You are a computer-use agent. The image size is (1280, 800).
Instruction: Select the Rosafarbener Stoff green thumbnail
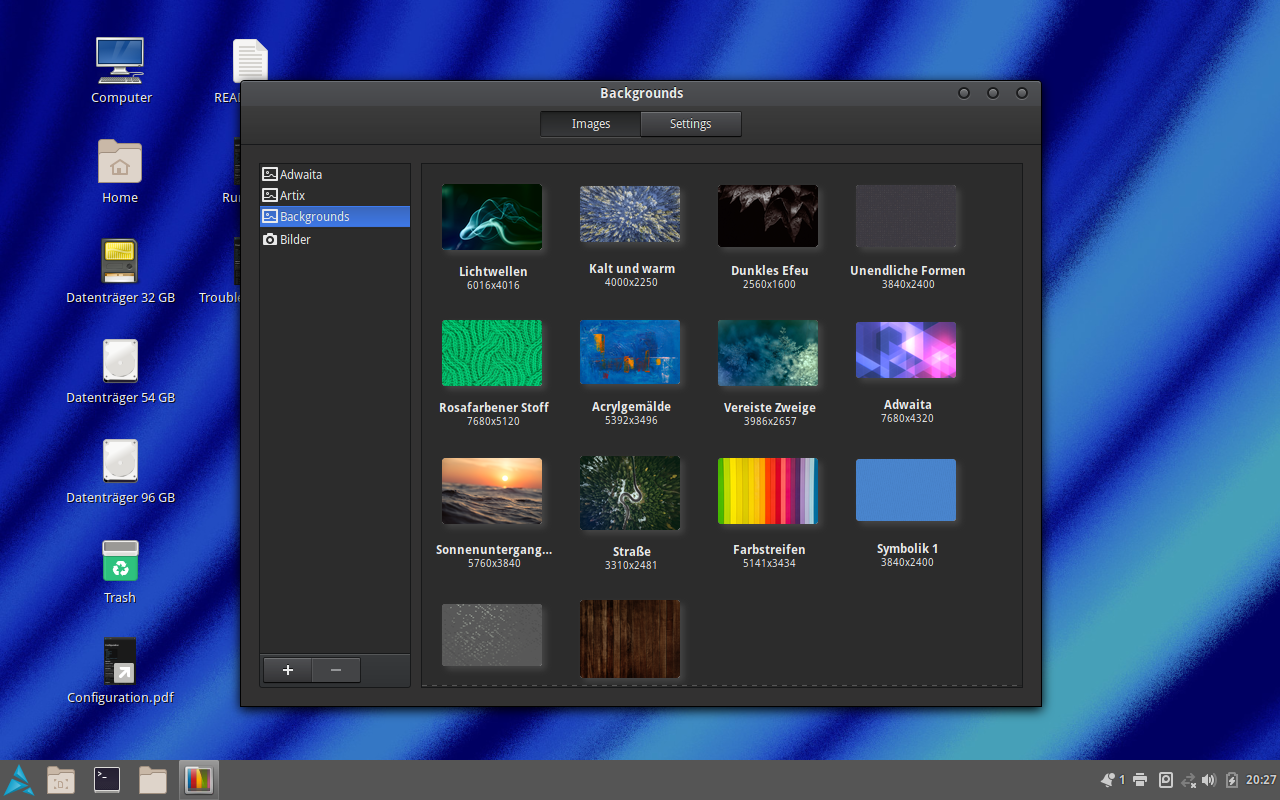pos(492,353)
